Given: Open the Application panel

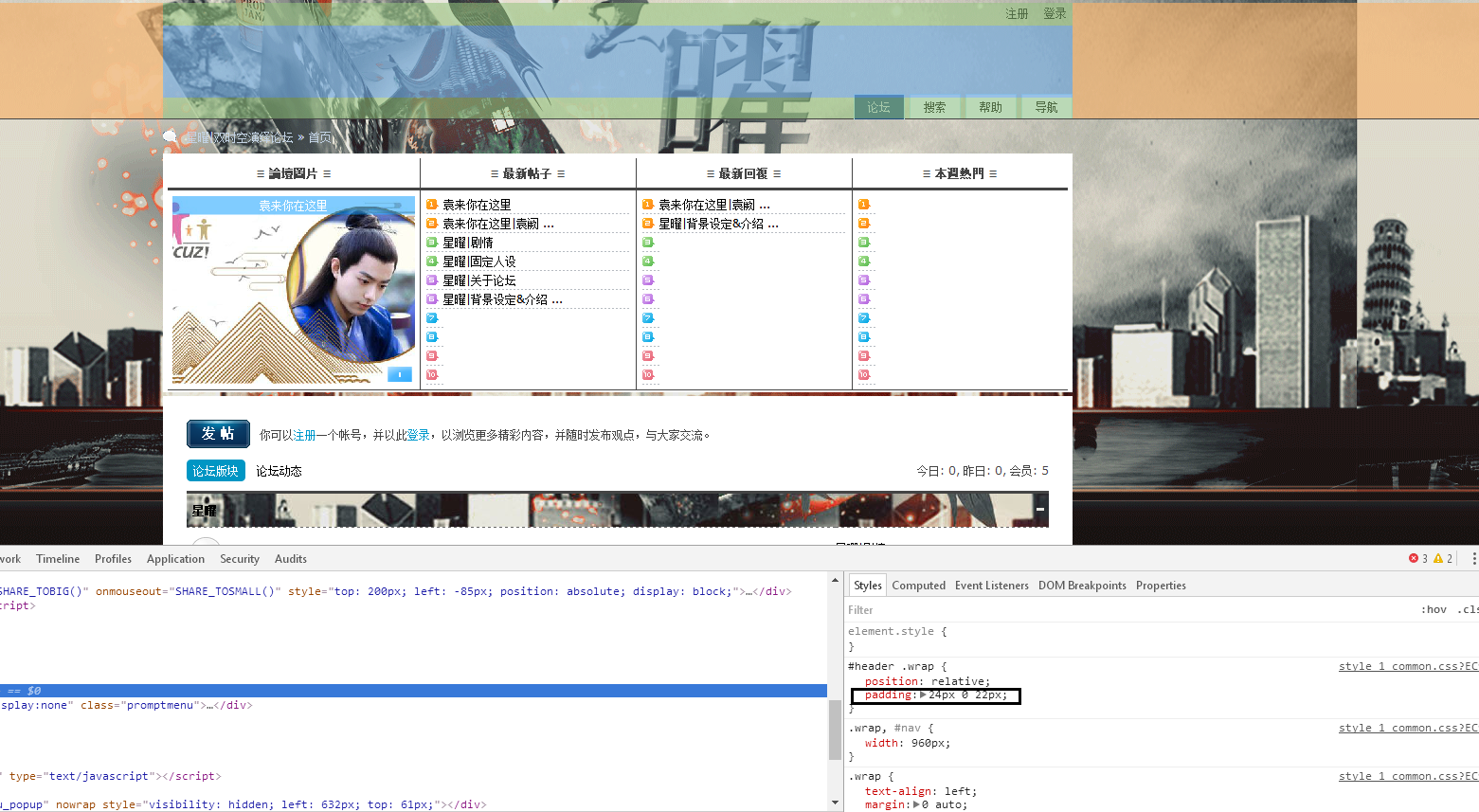Looking at the screenshot, I should coord(175,559).
